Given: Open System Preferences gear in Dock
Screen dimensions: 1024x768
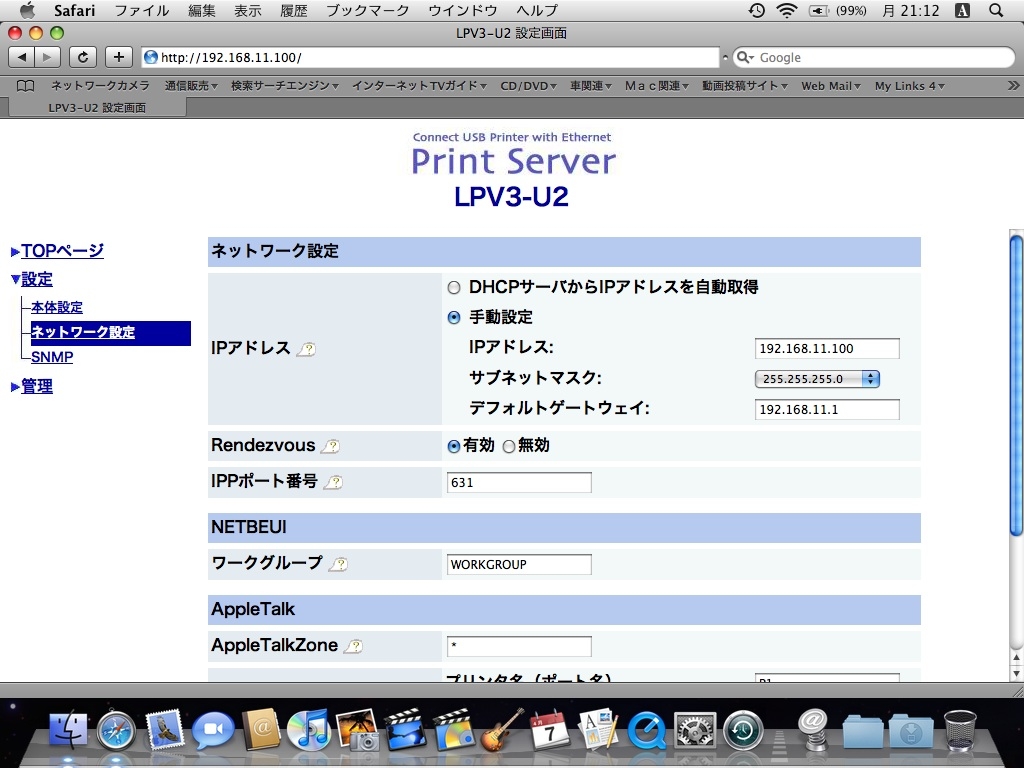Looking at the screenshot, I should click(x=695, y=730).
